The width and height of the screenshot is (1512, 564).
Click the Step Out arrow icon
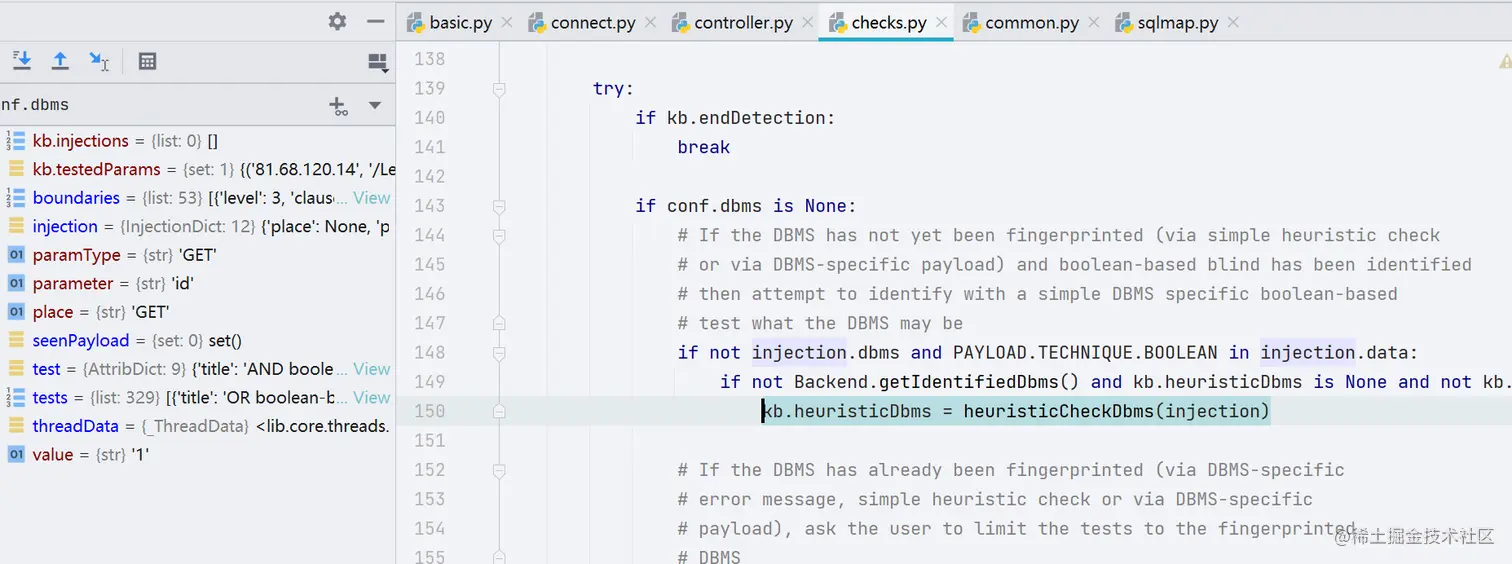click(60, 61)
